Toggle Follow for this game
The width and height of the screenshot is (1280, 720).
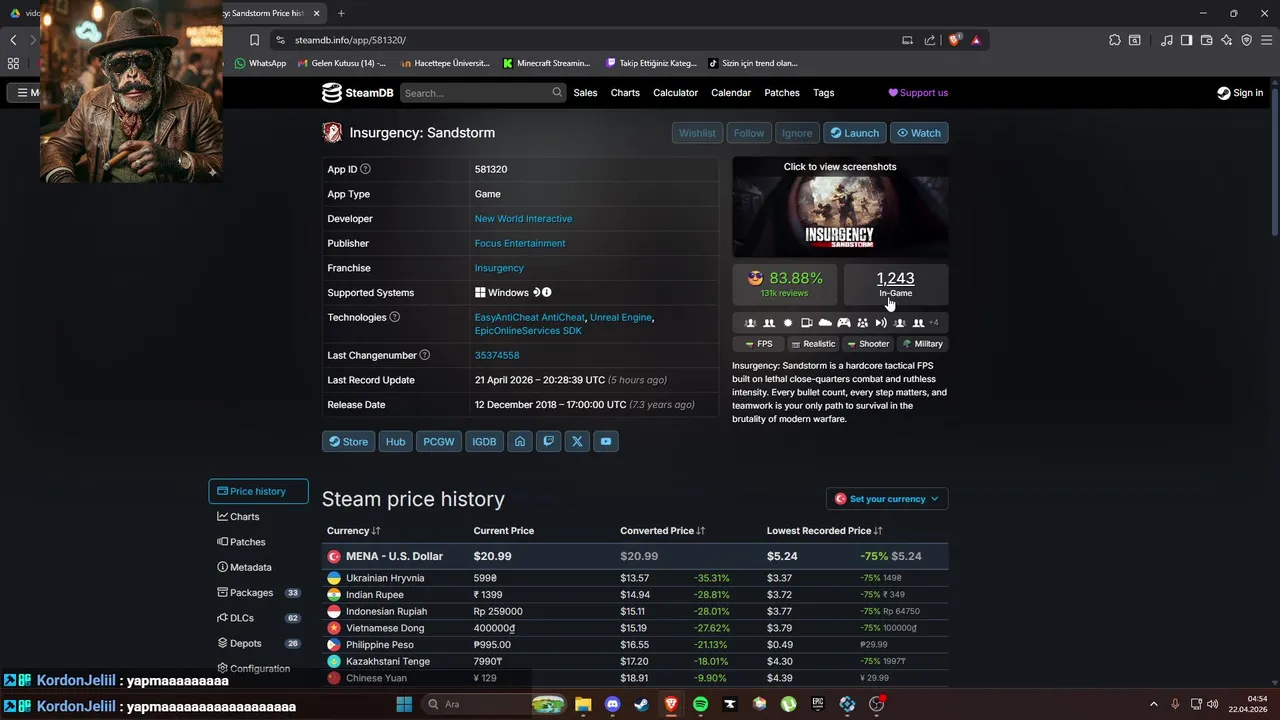click(x=748, y=133)
